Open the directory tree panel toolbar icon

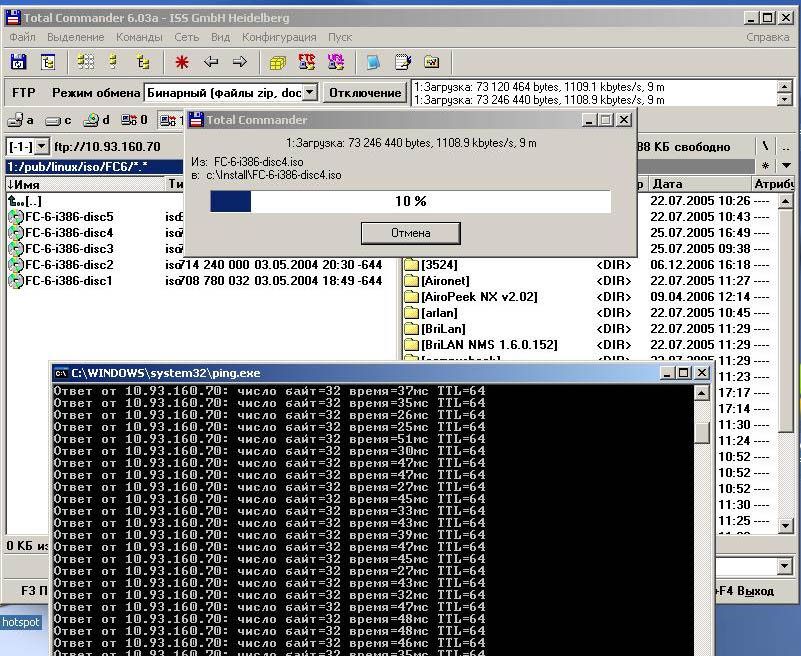(48, 62)
